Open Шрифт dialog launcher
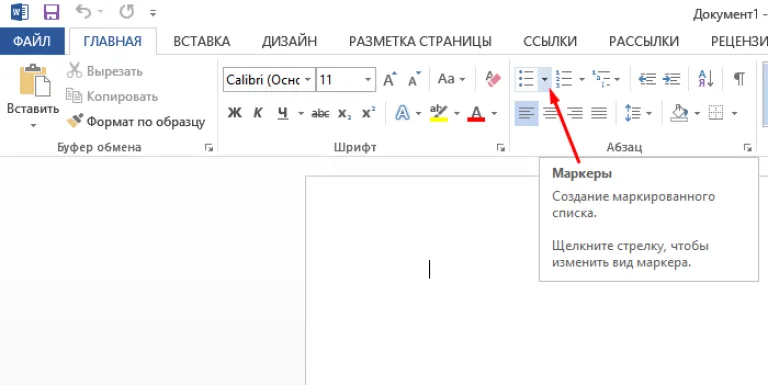The width and height of the screenshot is (768, 385). (501, 147)
